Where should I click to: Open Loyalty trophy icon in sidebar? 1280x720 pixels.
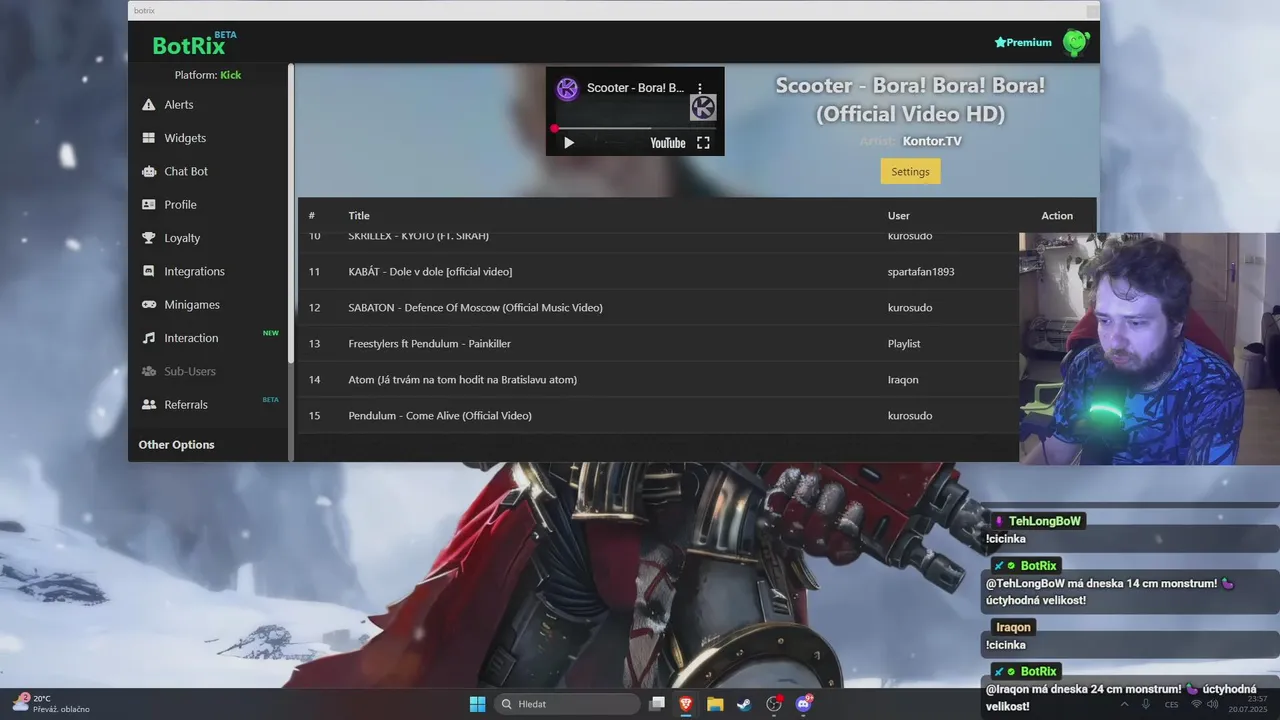[149, 238]
